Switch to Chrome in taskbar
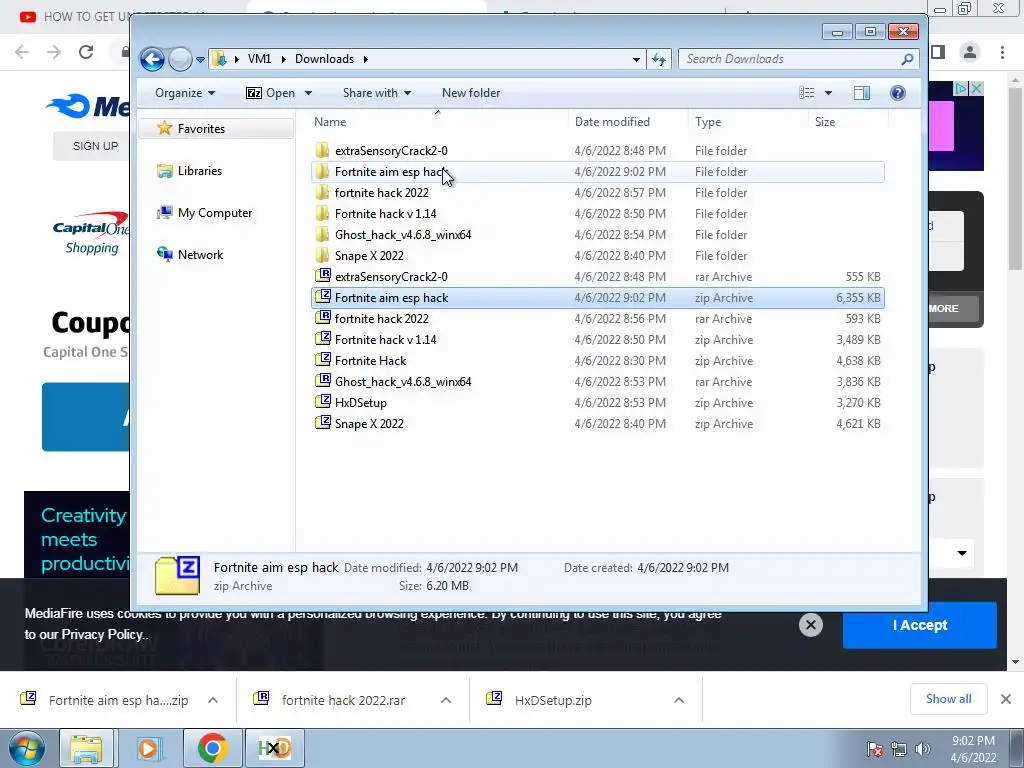The image size is (1024, 768). pyautogui.click(x=212, y=748)
